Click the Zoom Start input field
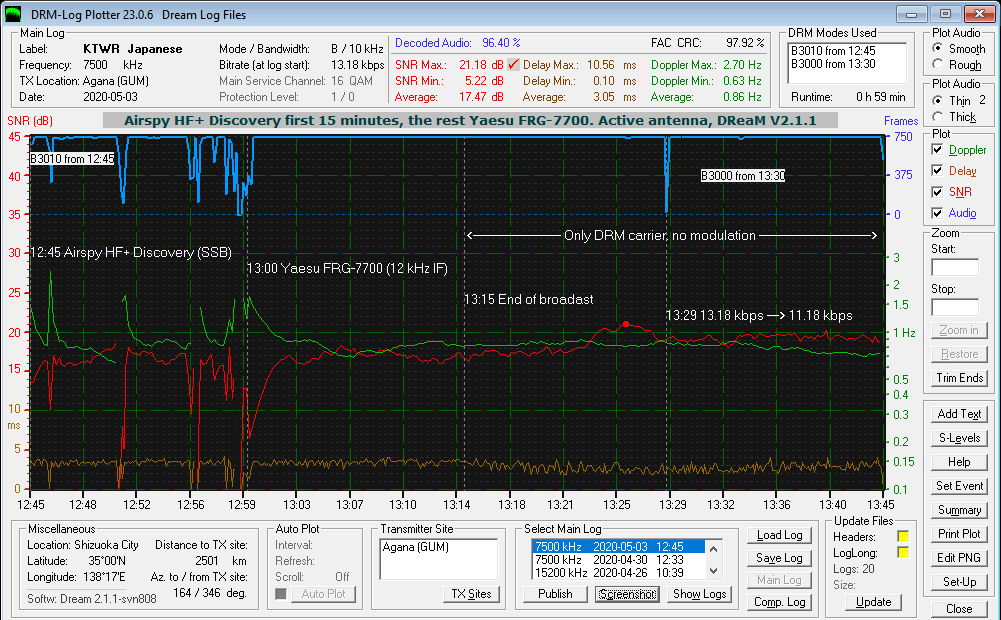The height and width of the screenshot is (620, 1001). click(955, 267)
